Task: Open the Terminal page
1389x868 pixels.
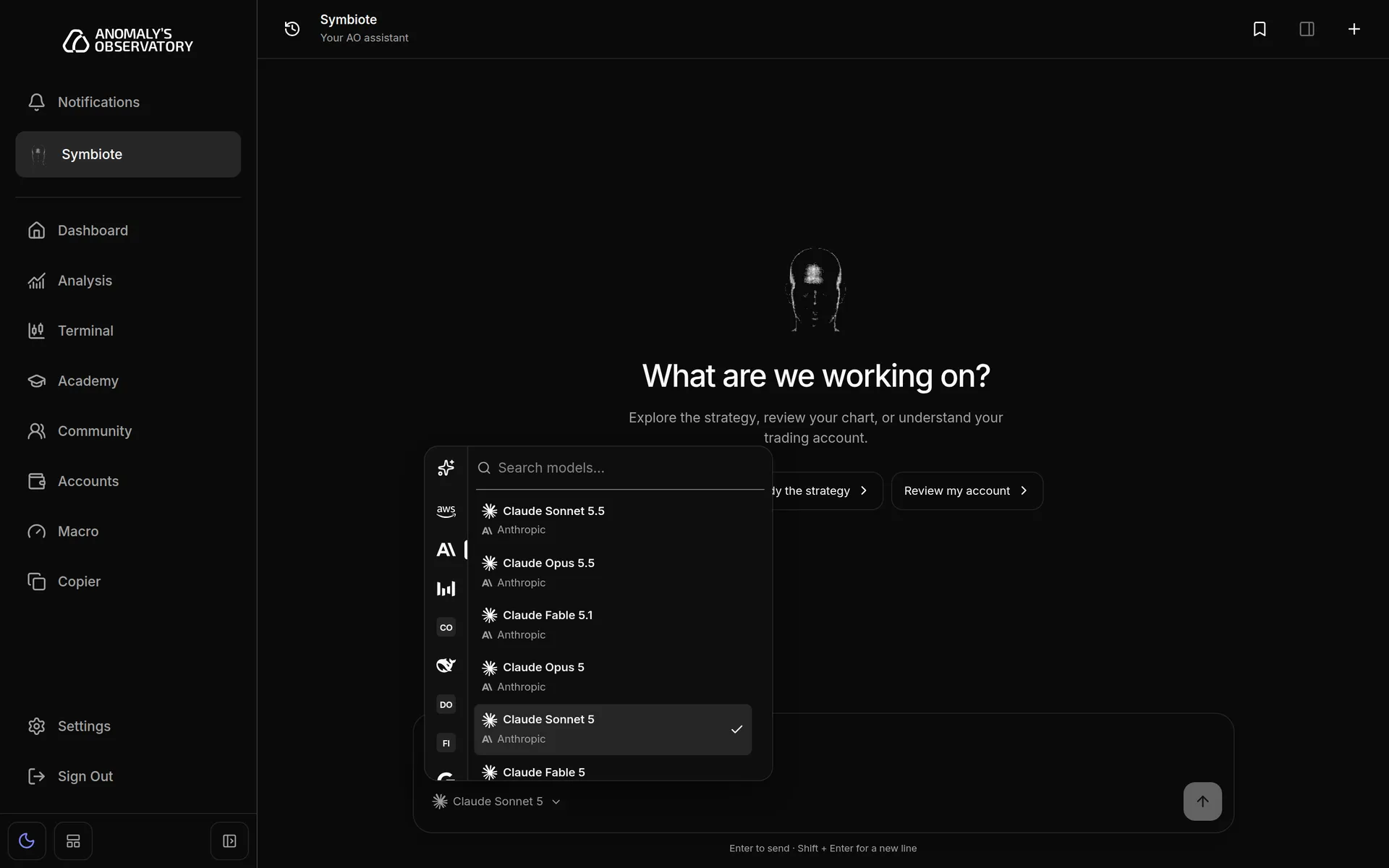Action: coord(128,331)
